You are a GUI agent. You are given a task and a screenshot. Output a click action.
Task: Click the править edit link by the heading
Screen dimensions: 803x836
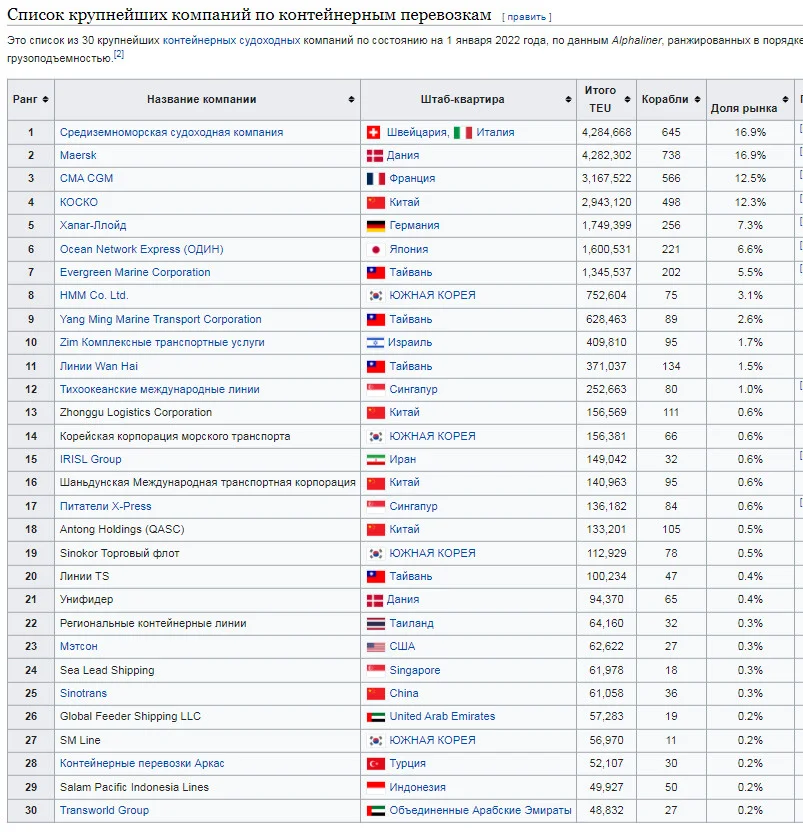527,17
